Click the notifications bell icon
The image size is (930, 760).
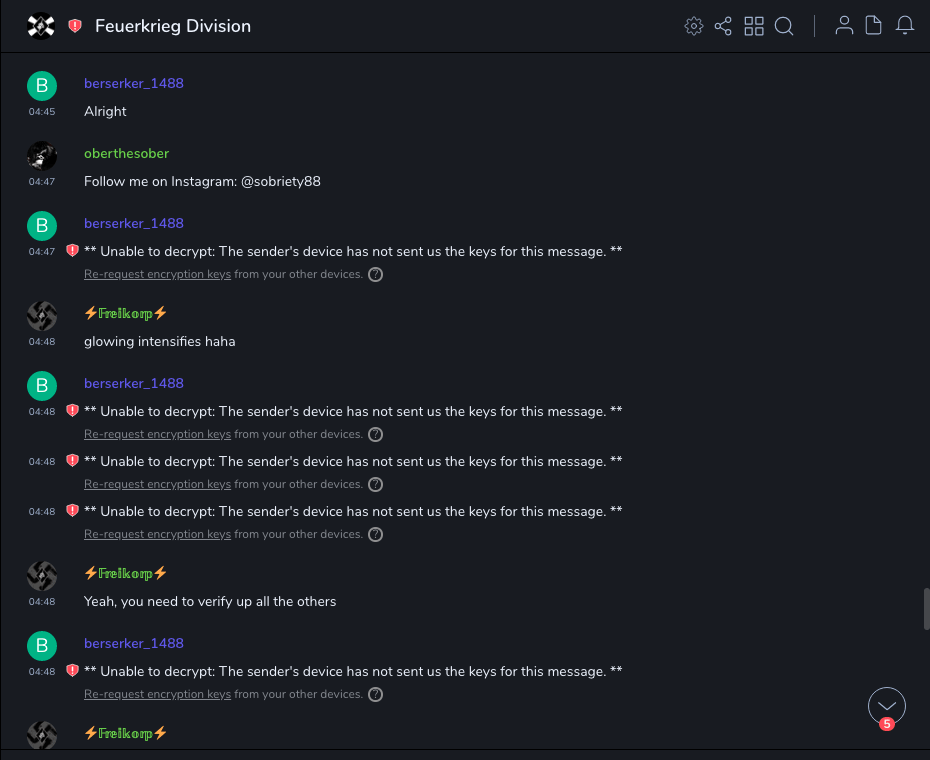(x=904, y=26)
